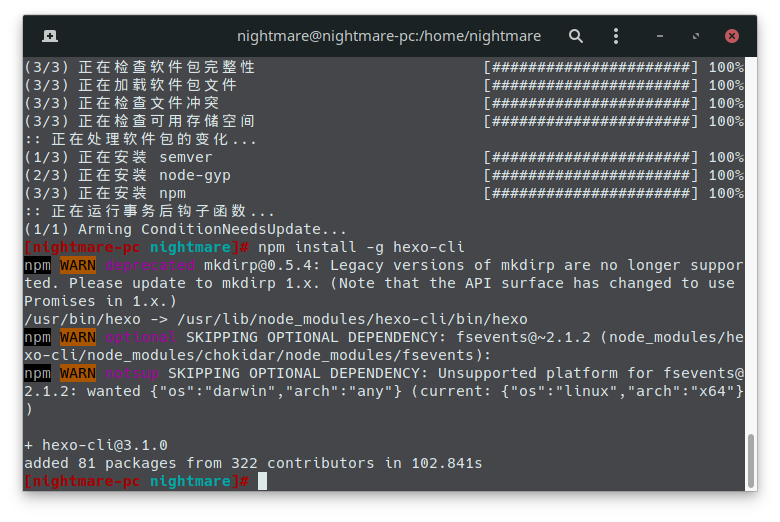Image resolution: width=780 pixels, height=522 pixels.
Task: Open a new terminal tab
Action: tap(50, 36)
